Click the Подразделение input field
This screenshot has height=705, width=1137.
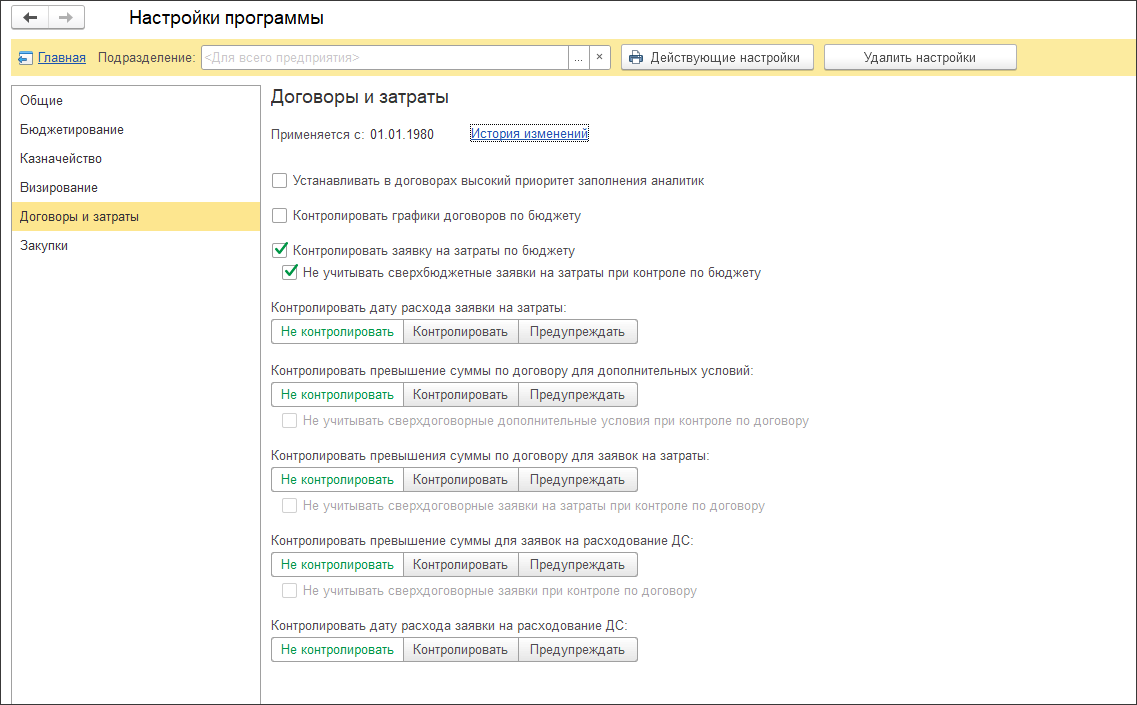384,58
